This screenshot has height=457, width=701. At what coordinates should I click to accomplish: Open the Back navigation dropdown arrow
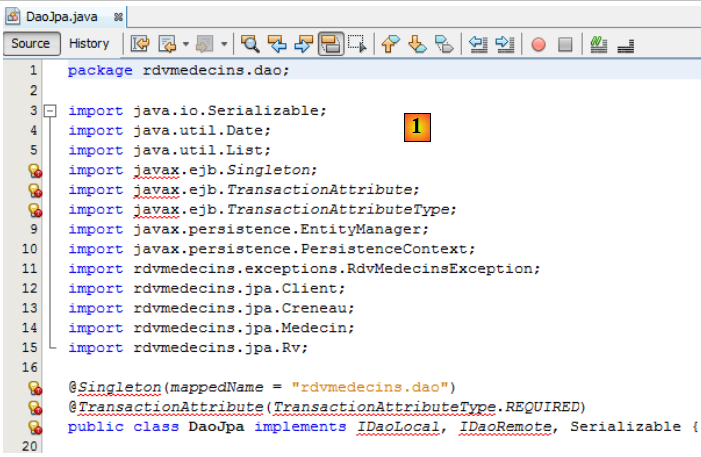tap(186, 44)
